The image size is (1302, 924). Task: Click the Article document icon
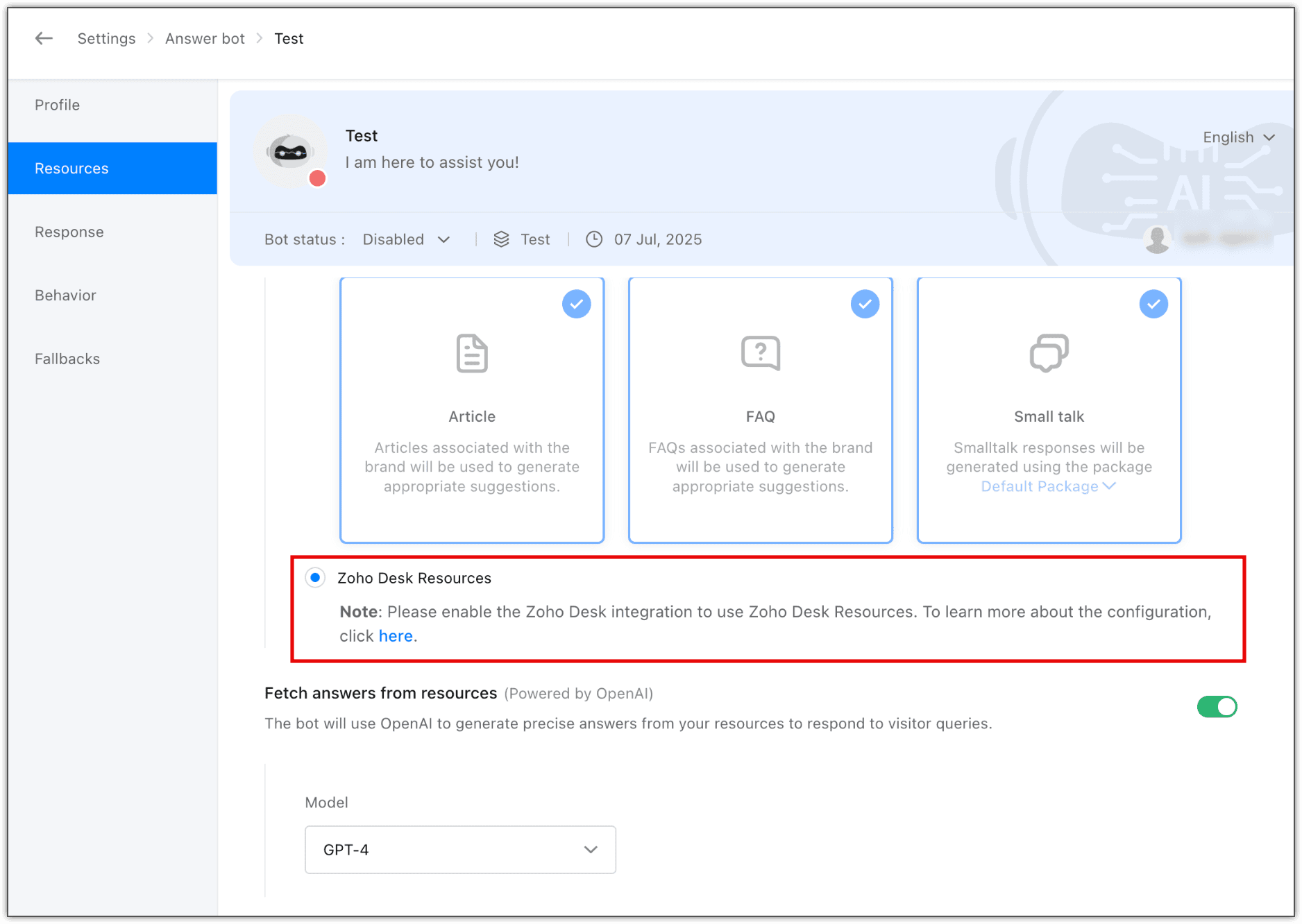coord(472,354)
